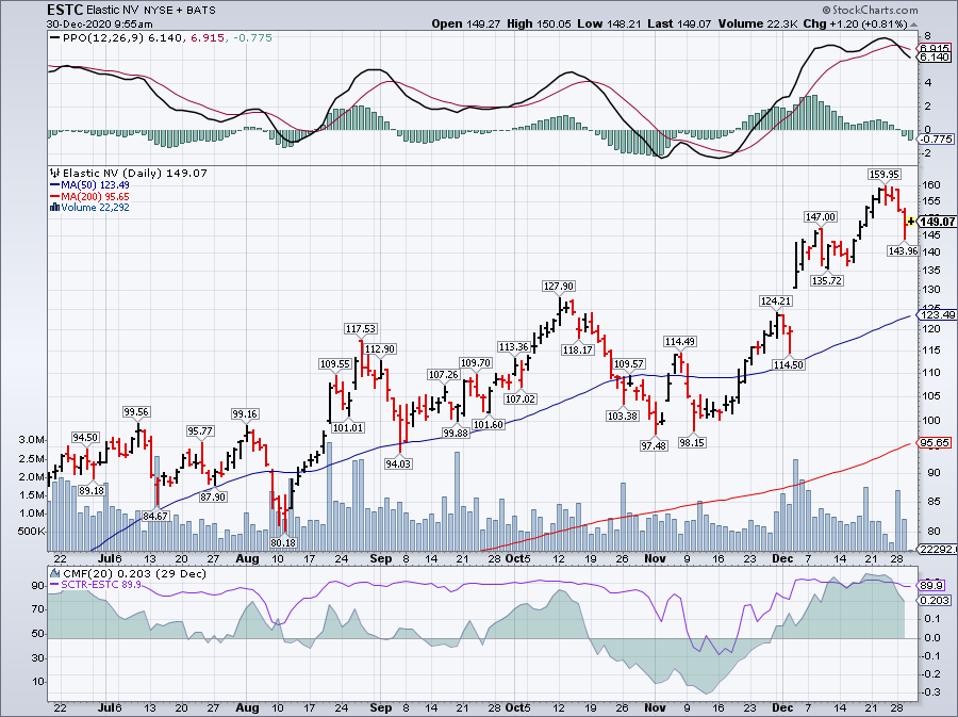
Task: Click the 101.60 low price label
Action: [x=488, y=424]
